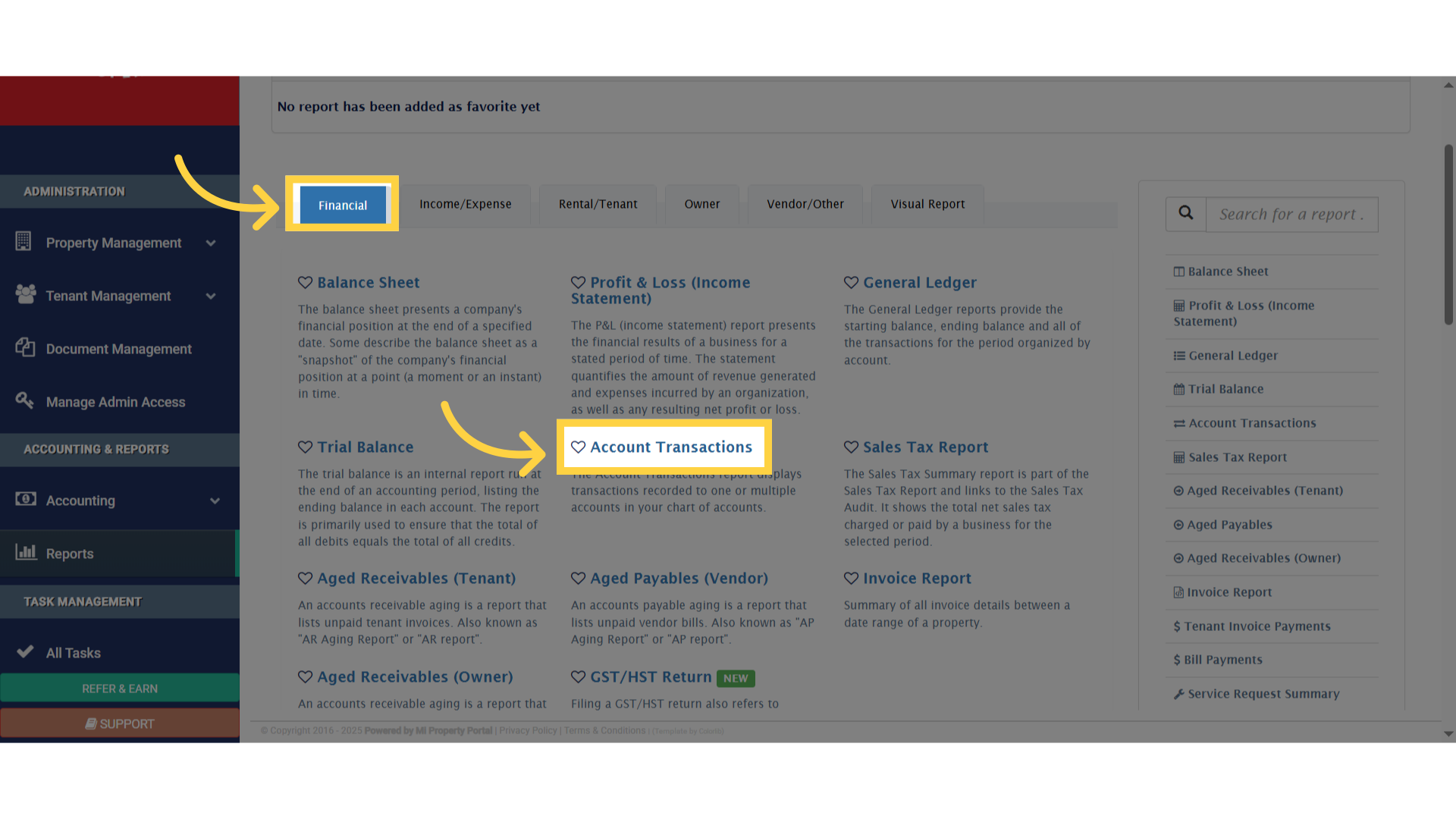Favorite Account Transactions using the heart icon
The width and height of the screenshot is (1456, 819).
tap(579, 447)
